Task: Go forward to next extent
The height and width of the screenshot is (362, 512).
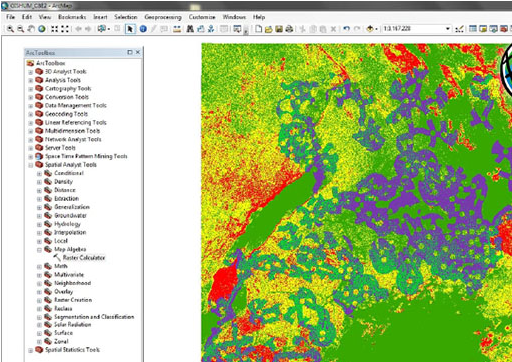Action: pos(88,29)
